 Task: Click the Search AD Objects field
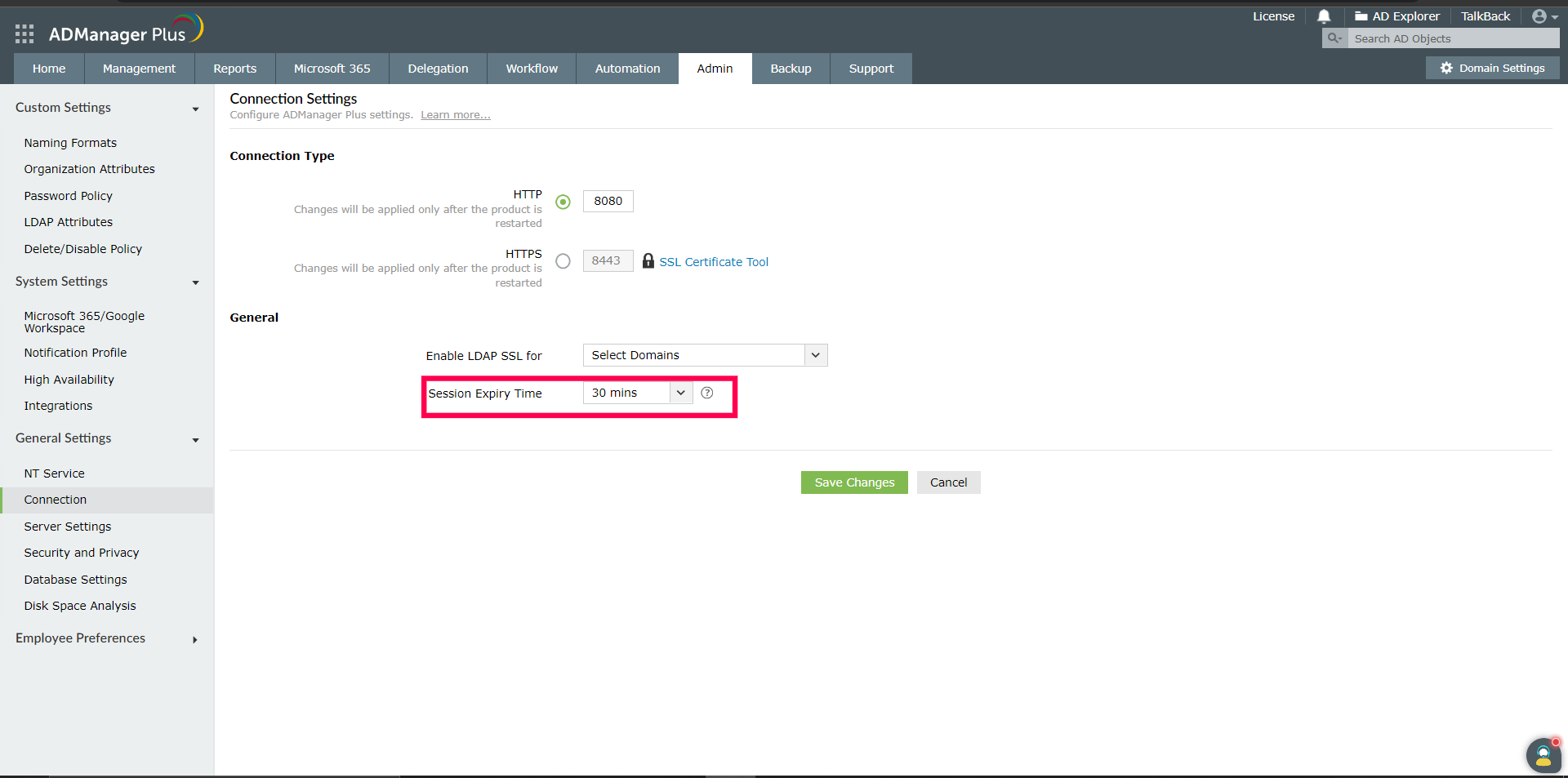[x=1454, y=38]
